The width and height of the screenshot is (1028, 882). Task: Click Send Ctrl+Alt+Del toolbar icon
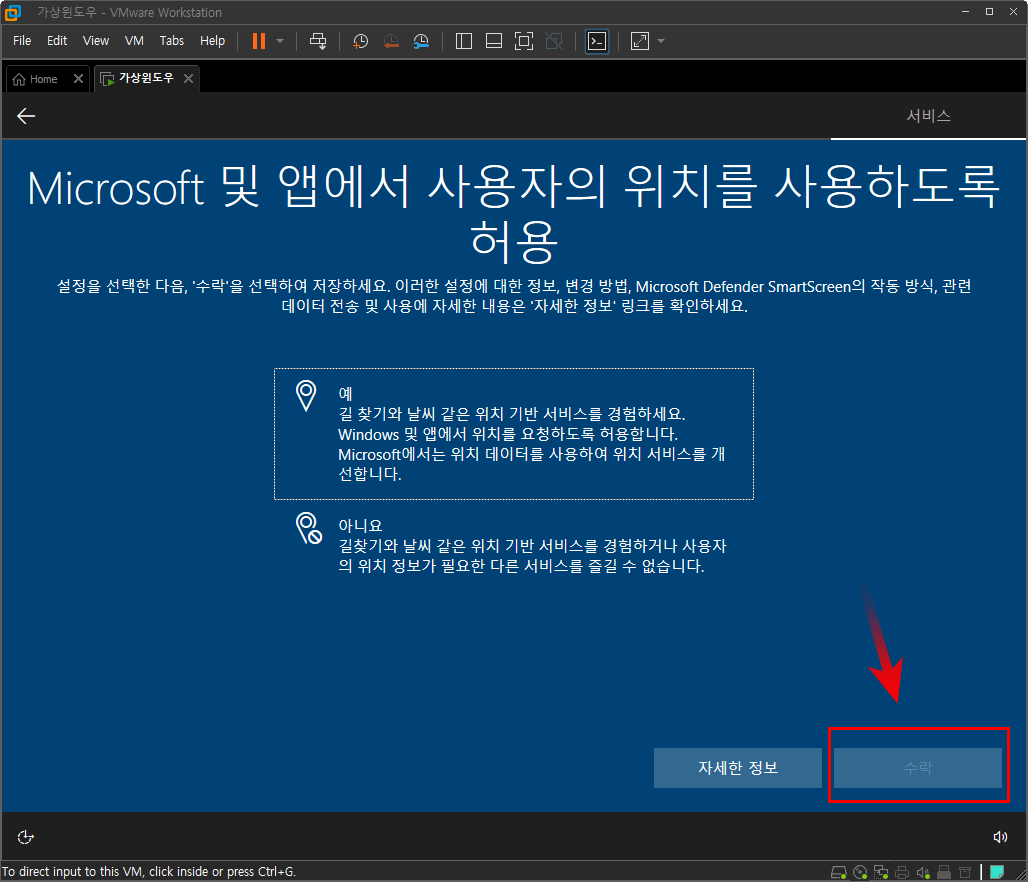point(318,41)
